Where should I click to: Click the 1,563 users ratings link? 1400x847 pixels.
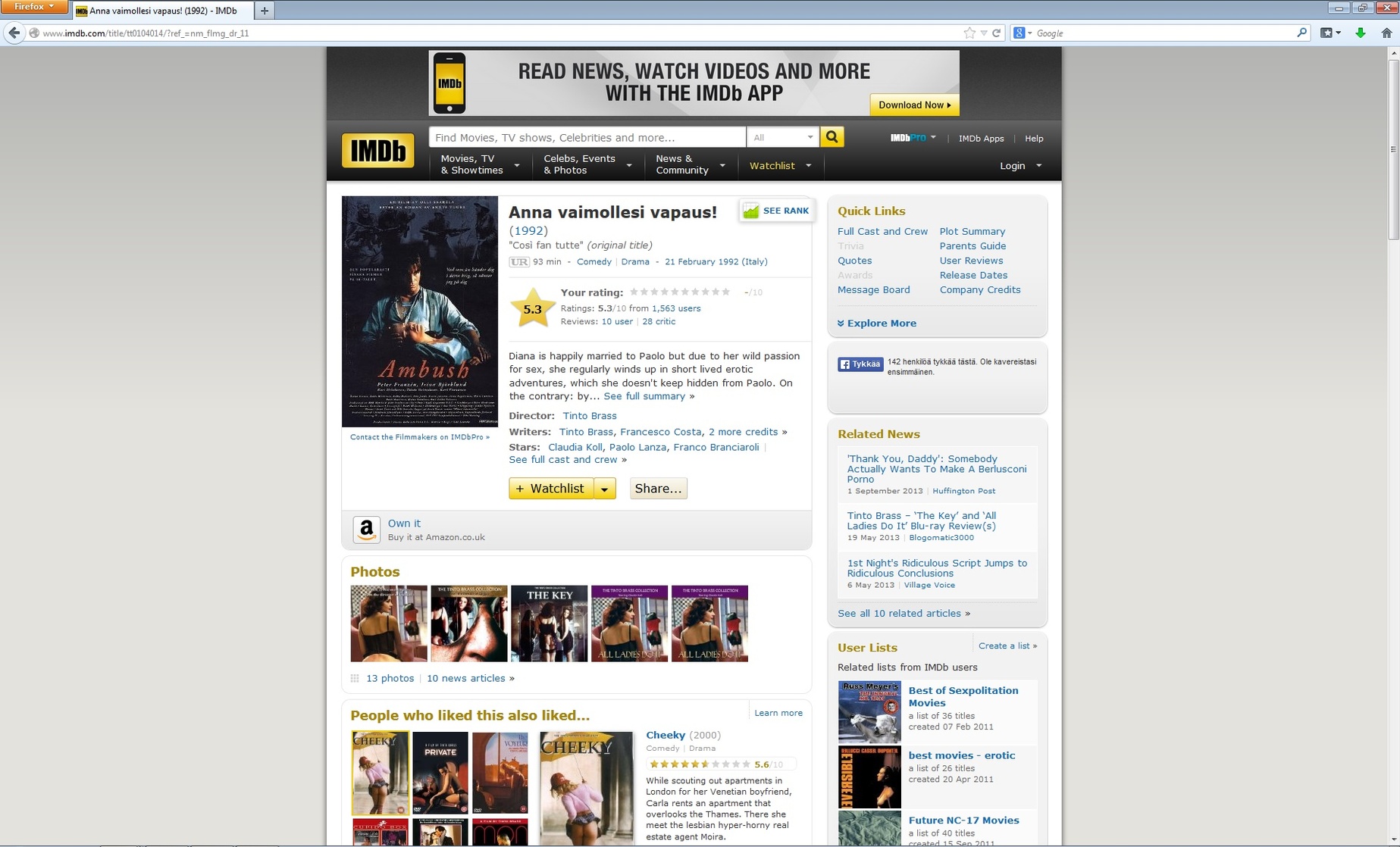pos(675,308)
